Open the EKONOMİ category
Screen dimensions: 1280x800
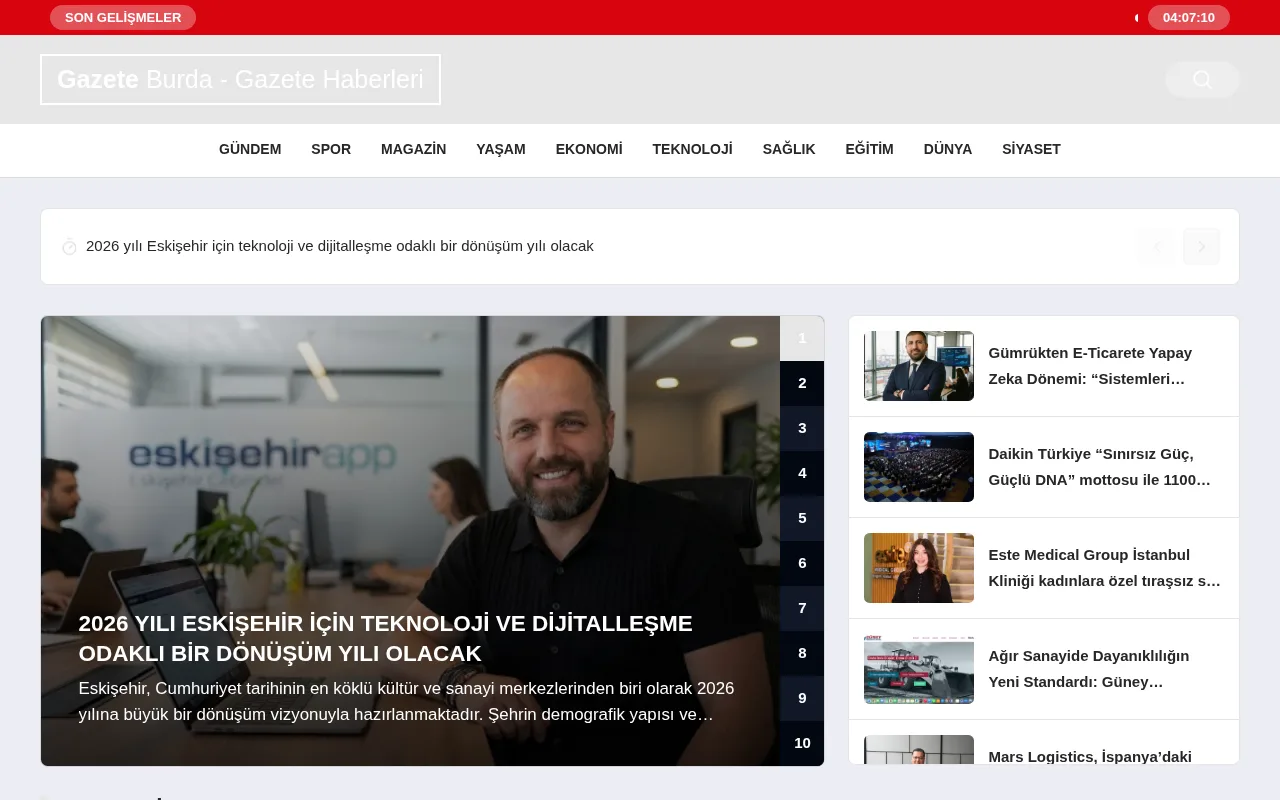tap(589, 149)
